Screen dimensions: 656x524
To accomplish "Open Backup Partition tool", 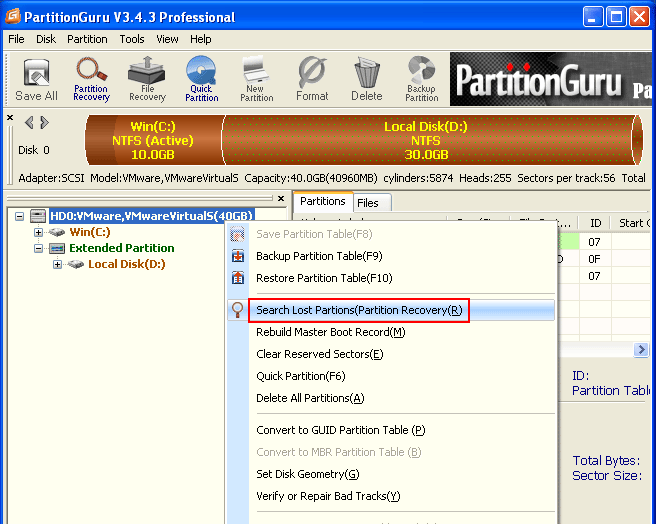I will (421, 80).
